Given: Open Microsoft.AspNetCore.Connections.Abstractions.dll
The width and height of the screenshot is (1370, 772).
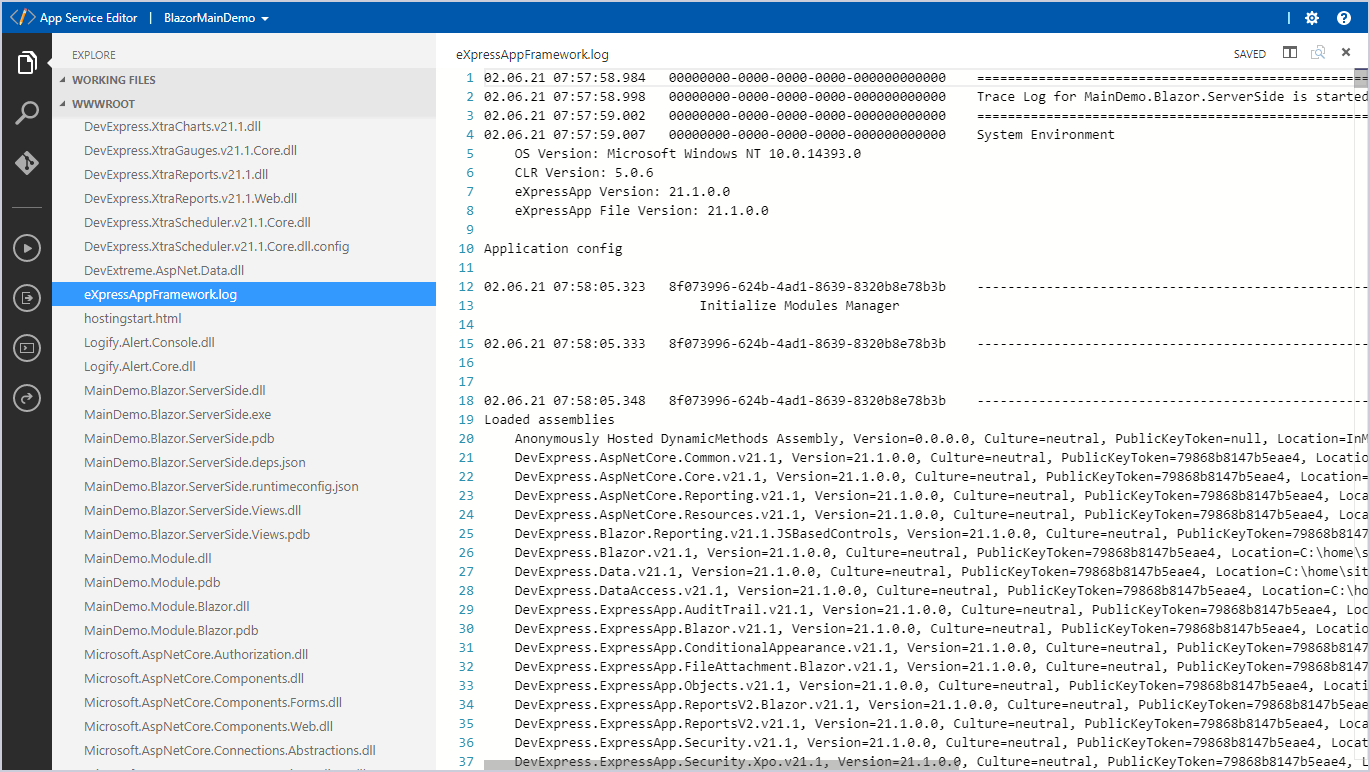Looking at the screenshot, I should pyautogui.click(x=230, y=750).
